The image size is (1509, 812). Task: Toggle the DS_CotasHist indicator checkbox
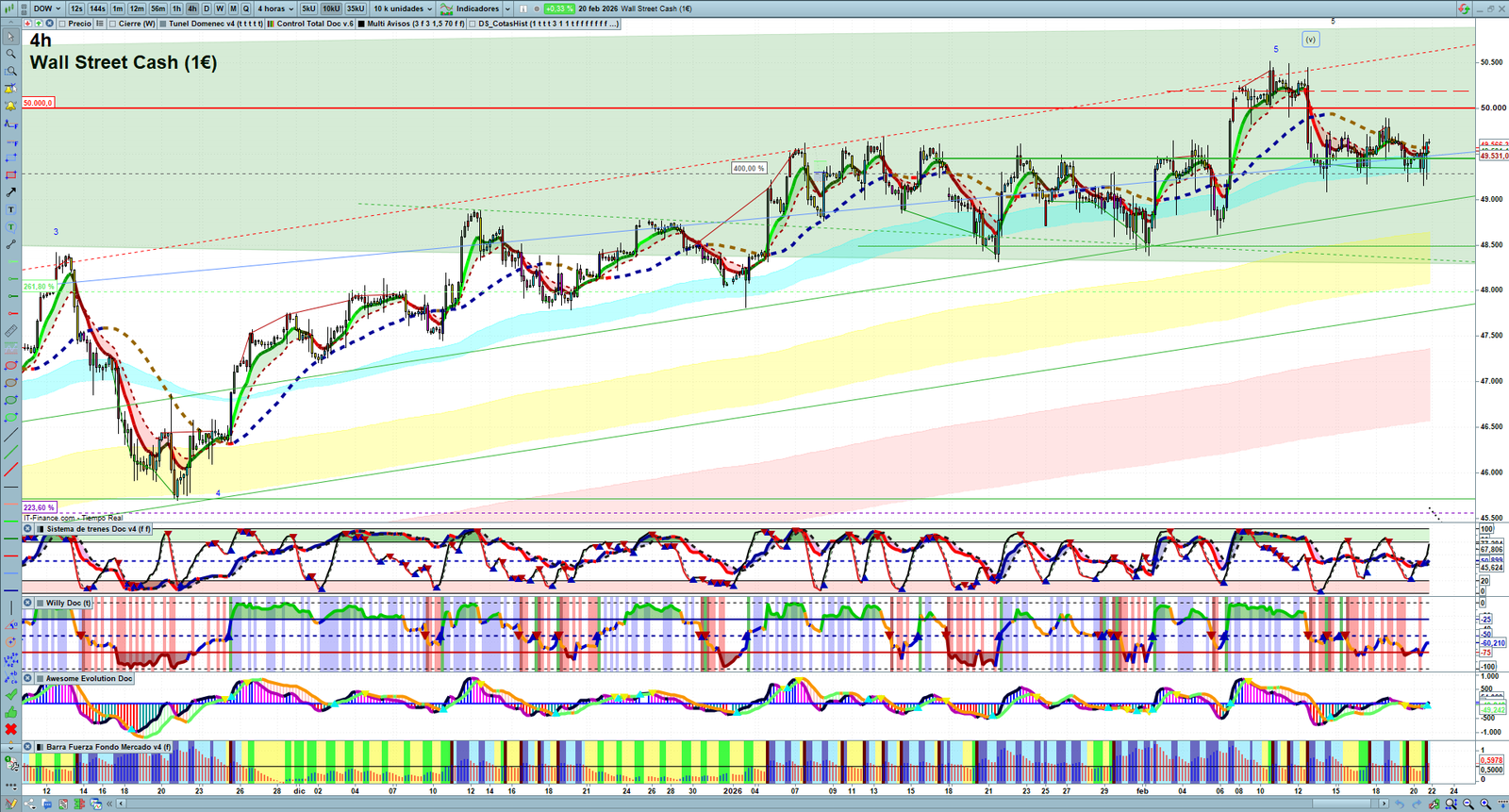pos(472,24)
